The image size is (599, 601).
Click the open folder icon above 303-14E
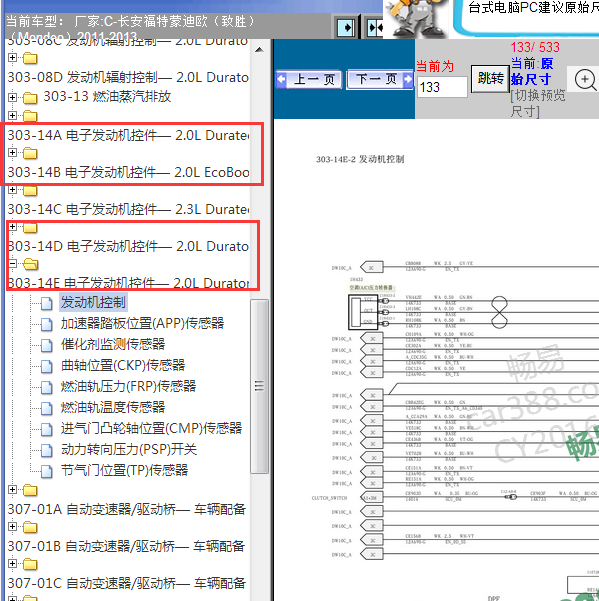tap(30, 264)
